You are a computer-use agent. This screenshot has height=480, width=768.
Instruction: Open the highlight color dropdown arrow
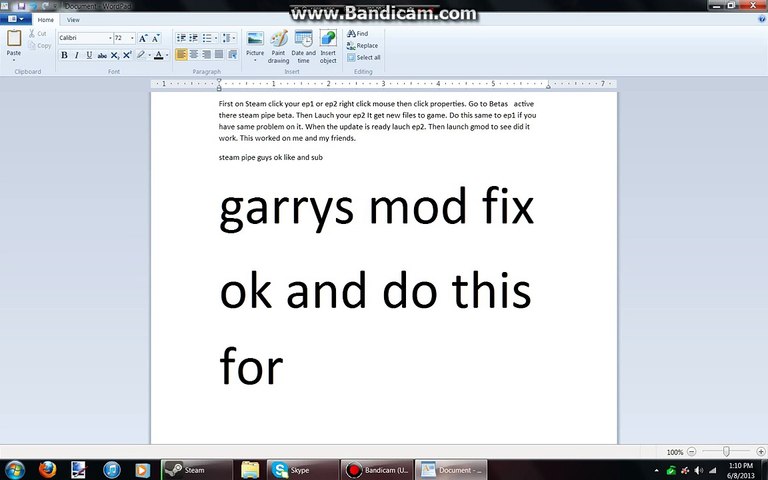click(x=149, y=55)
